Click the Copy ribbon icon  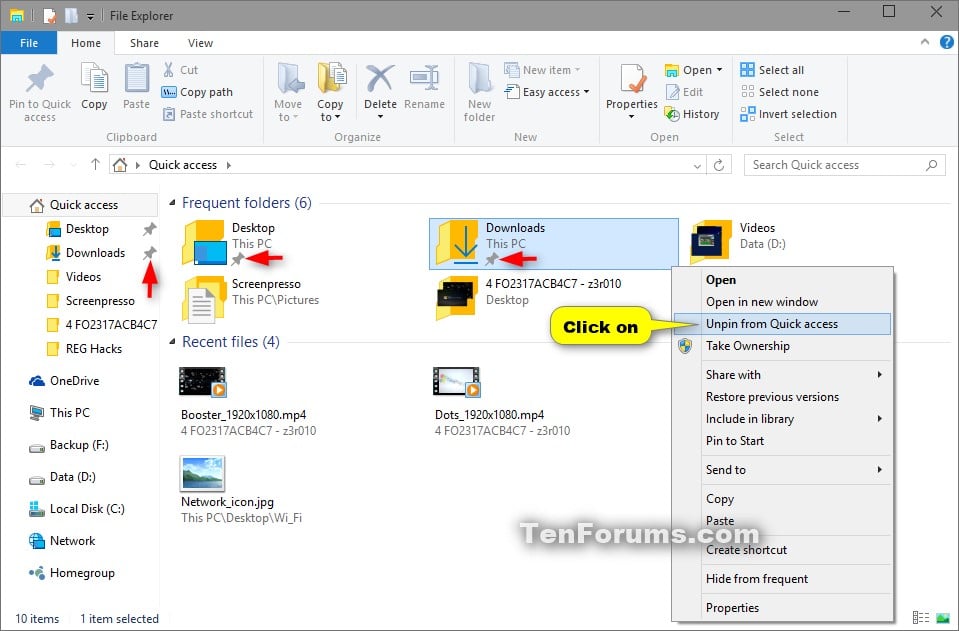94,87
